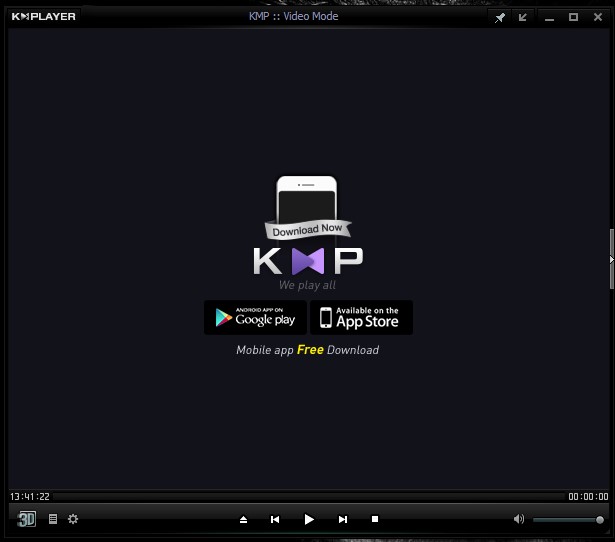Screen dimensions: 615x542
Task: Skip to the previous track
Action: click(275, 519)
